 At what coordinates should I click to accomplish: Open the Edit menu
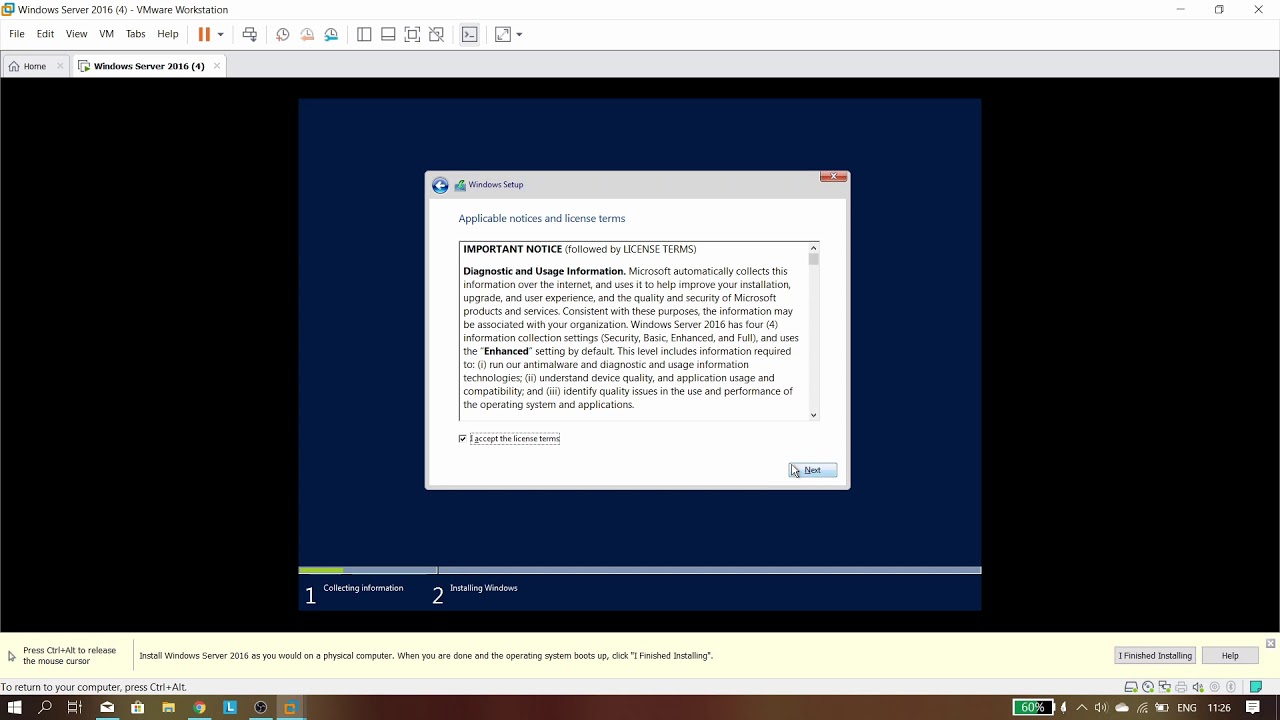tap(45, 34)
